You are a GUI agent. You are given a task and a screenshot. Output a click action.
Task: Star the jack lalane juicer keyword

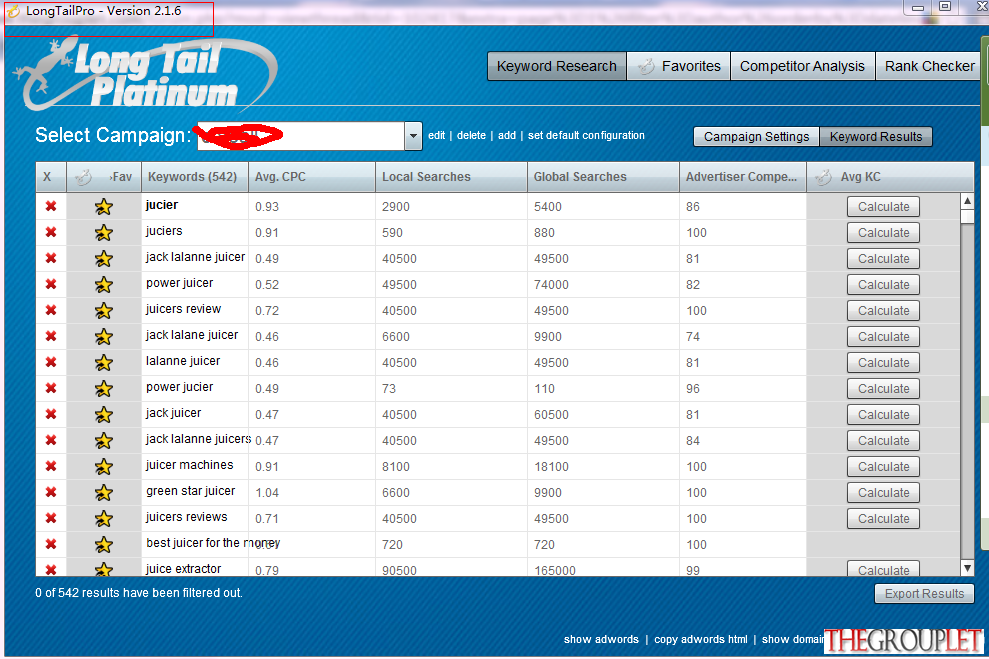[103, 337]
